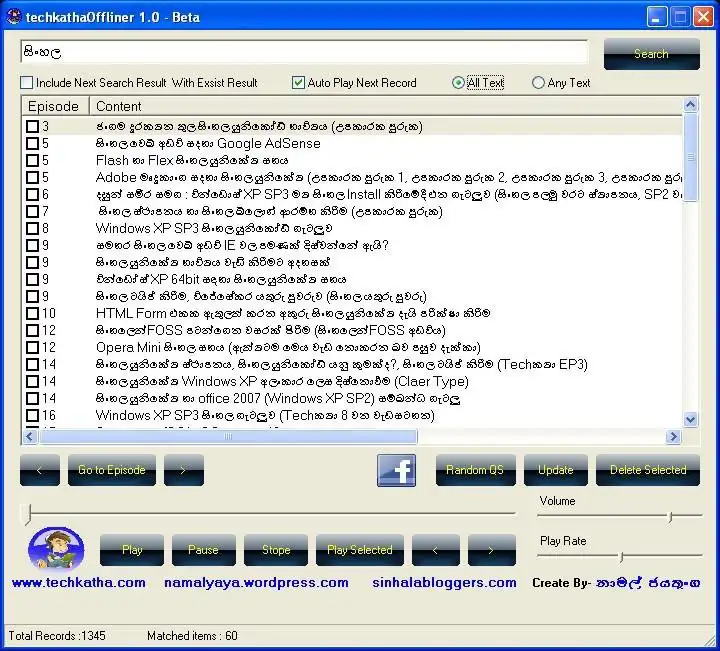Tick checkbox of Flash and Flex row
720x651 pixels.
(32, 160)
